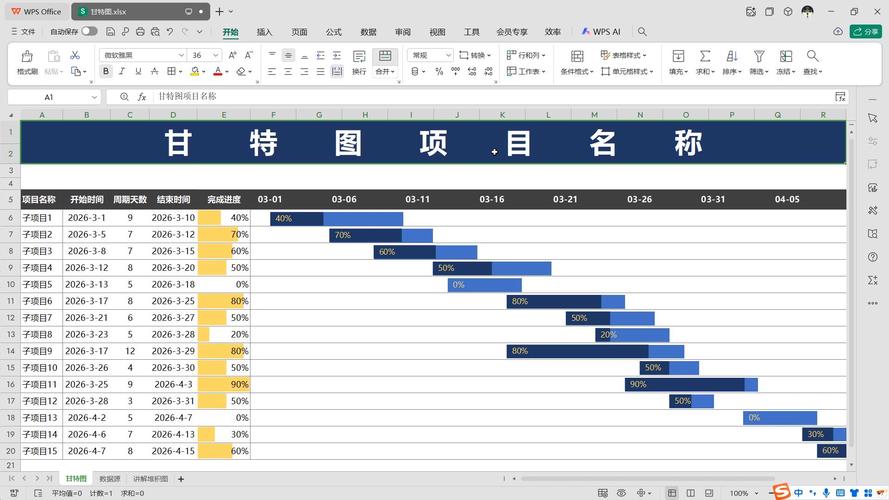Image resolution: width=889 pixels, height=500 pixels.
Task: Open the Insert (插入) ribbon tab
Action: (264, 32)
